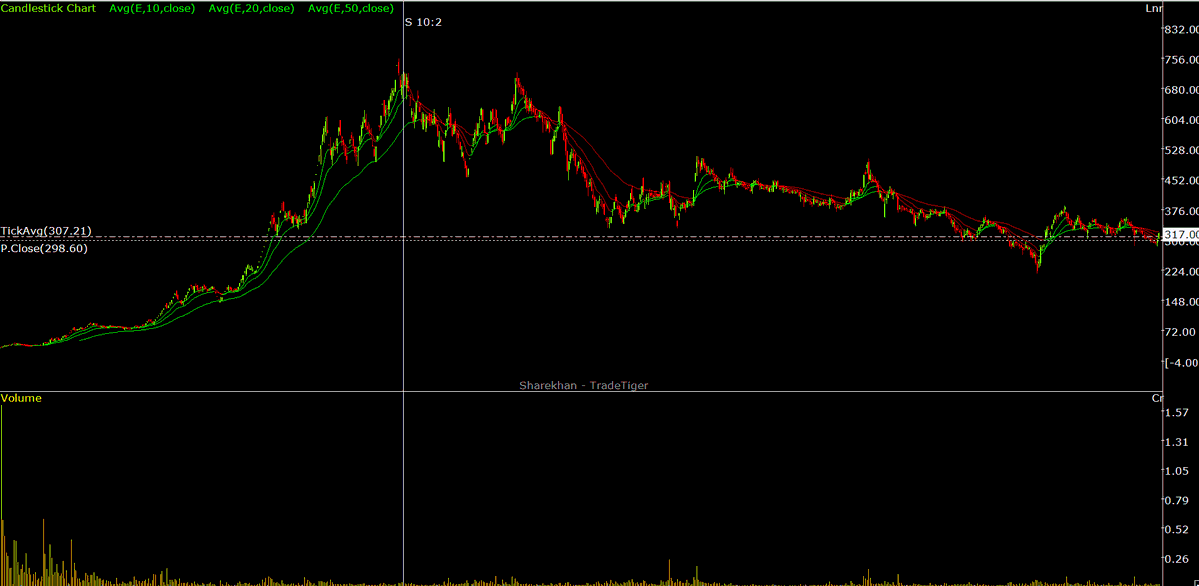Click the 148.00 price axis value

[x=1182, y=301]
